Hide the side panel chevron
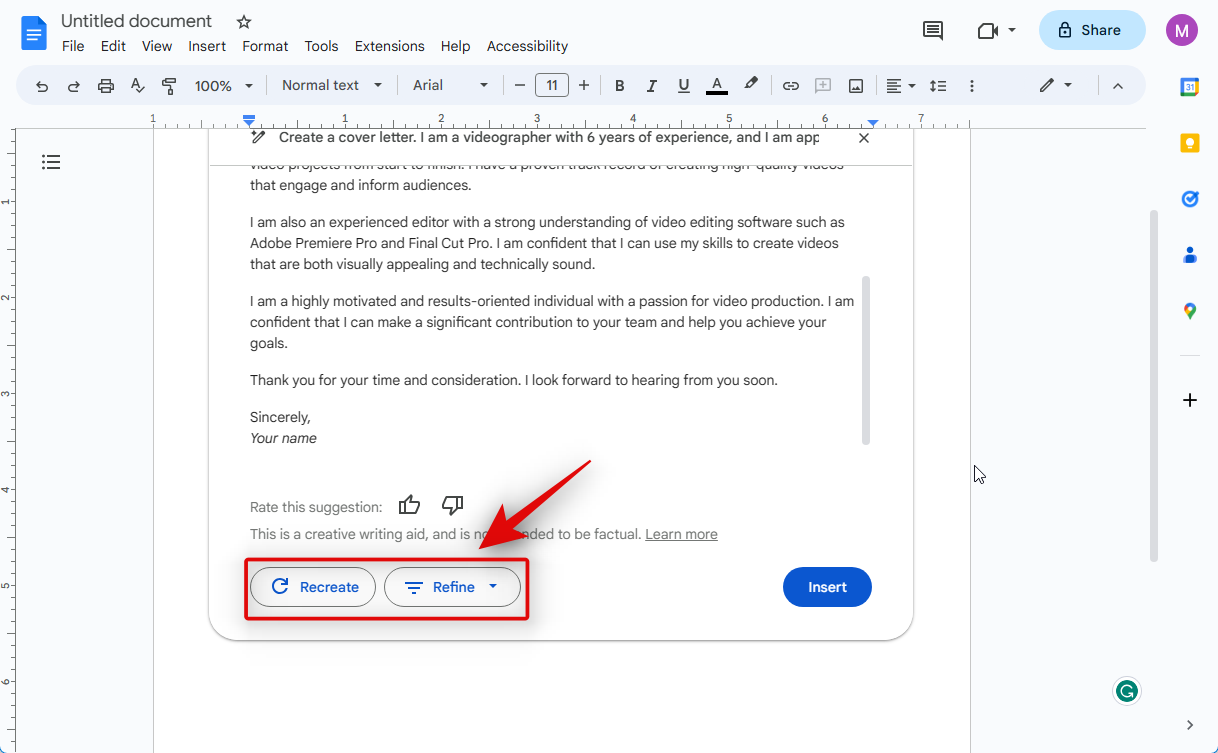 pyautogui.click(x=1189, y=724)
